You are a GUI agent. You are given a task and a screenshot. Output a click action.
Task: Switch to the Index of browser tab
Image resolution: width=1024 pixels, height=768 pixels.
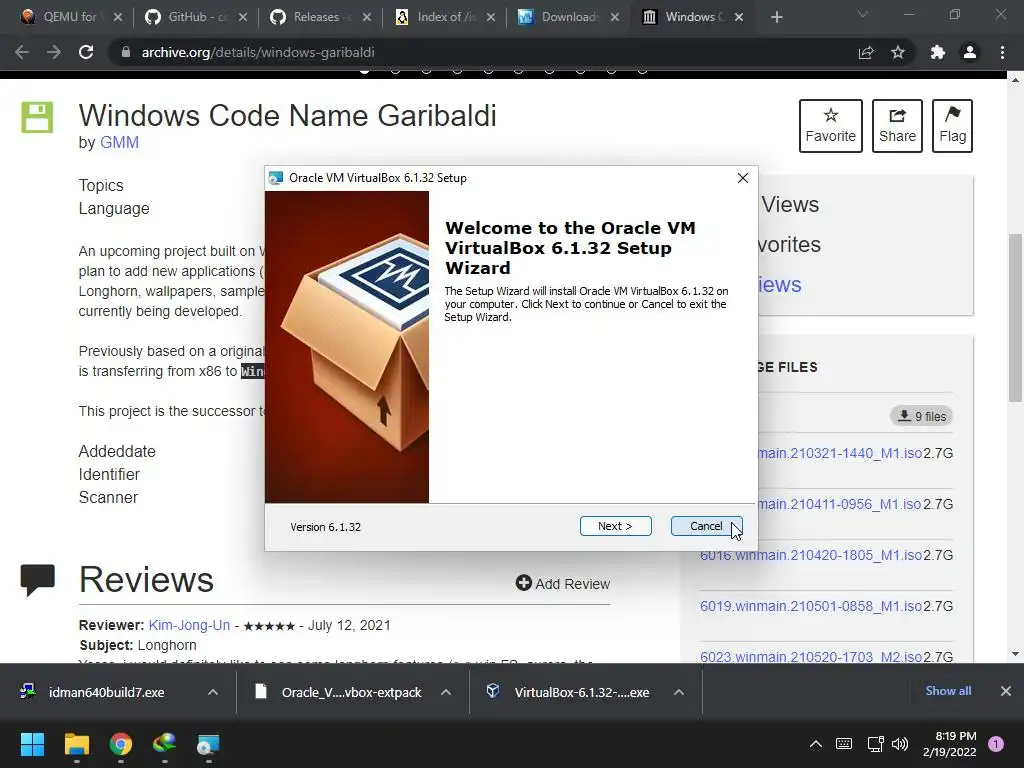(443, 17)
